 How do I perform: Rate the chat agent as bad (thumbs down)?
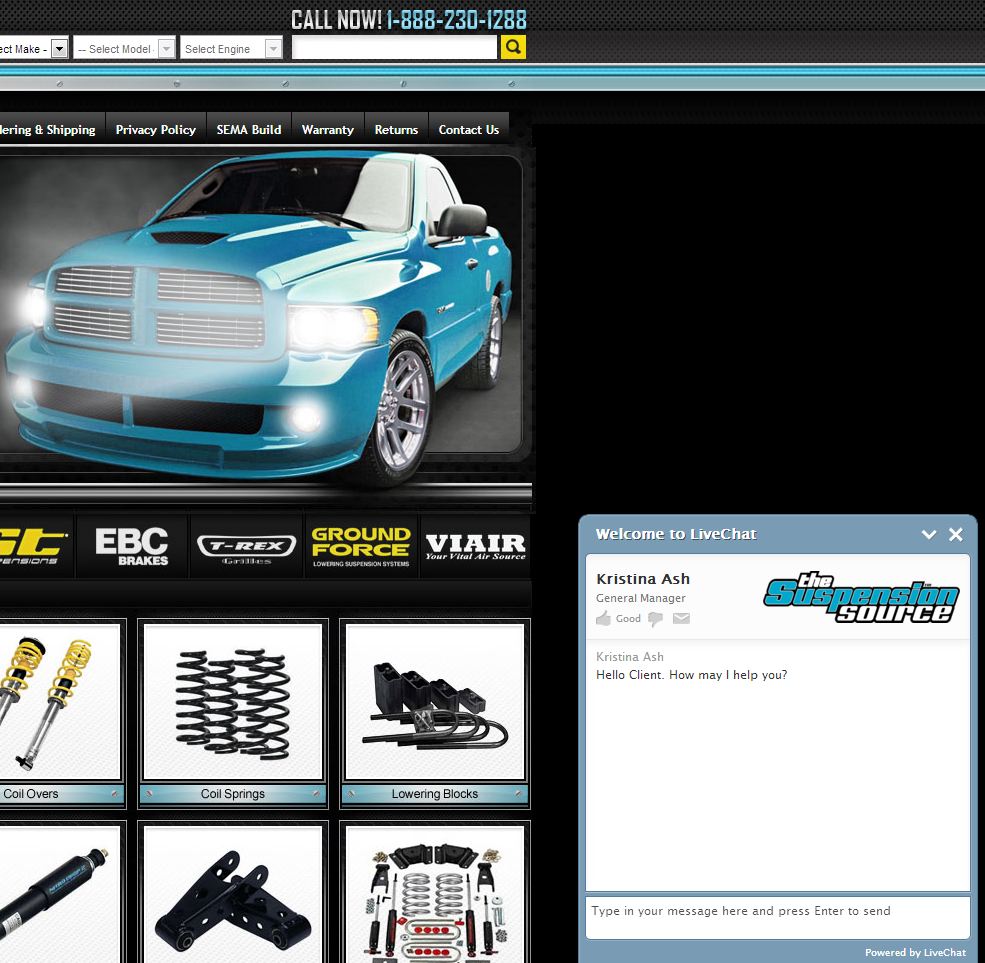655,619
